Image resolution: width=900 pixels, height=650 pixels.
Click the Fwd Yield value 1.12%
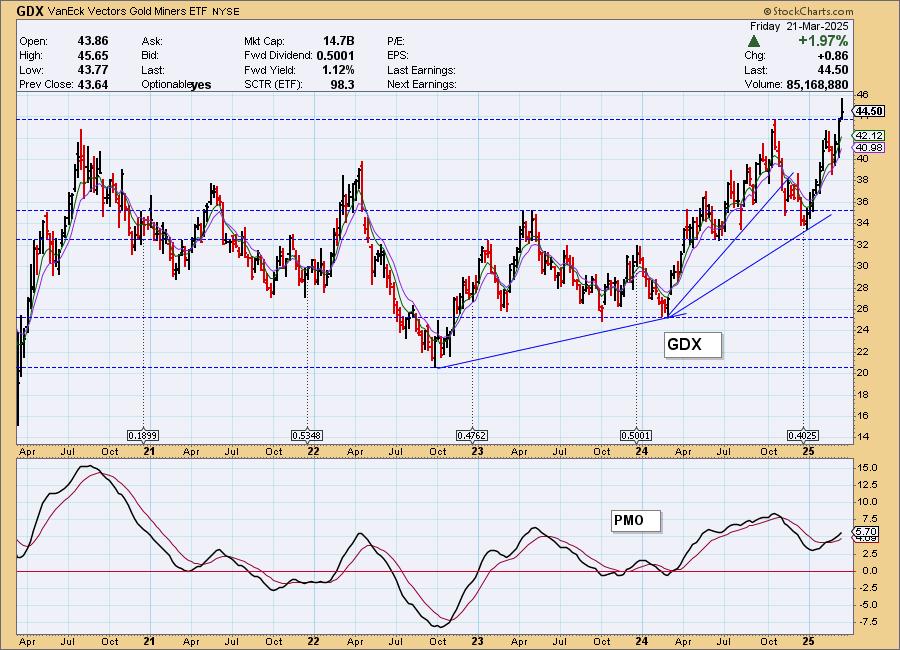tap(338, 69)
